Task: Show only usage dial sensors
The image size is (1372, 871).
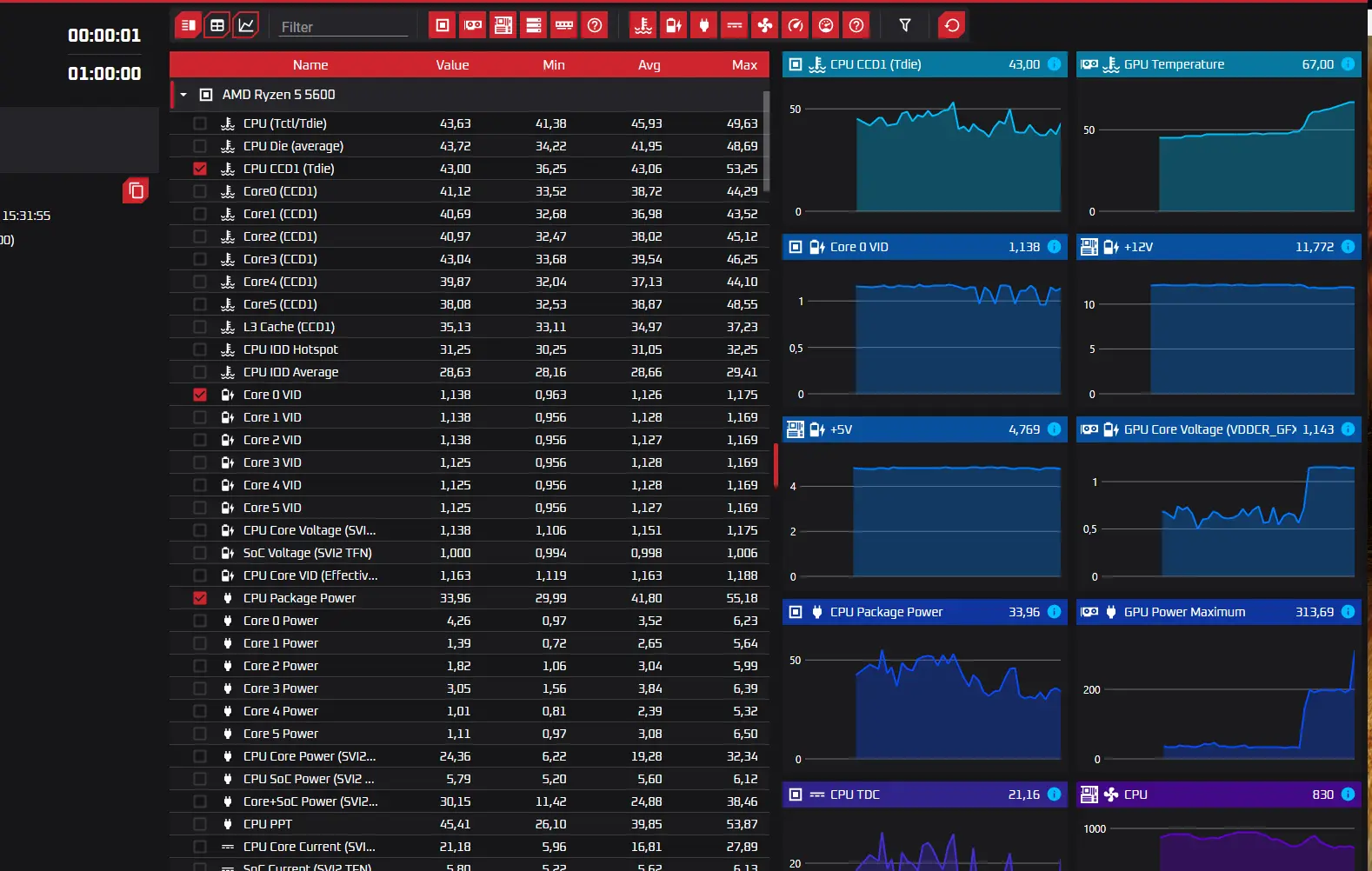Action: click(x=826, y=25)
